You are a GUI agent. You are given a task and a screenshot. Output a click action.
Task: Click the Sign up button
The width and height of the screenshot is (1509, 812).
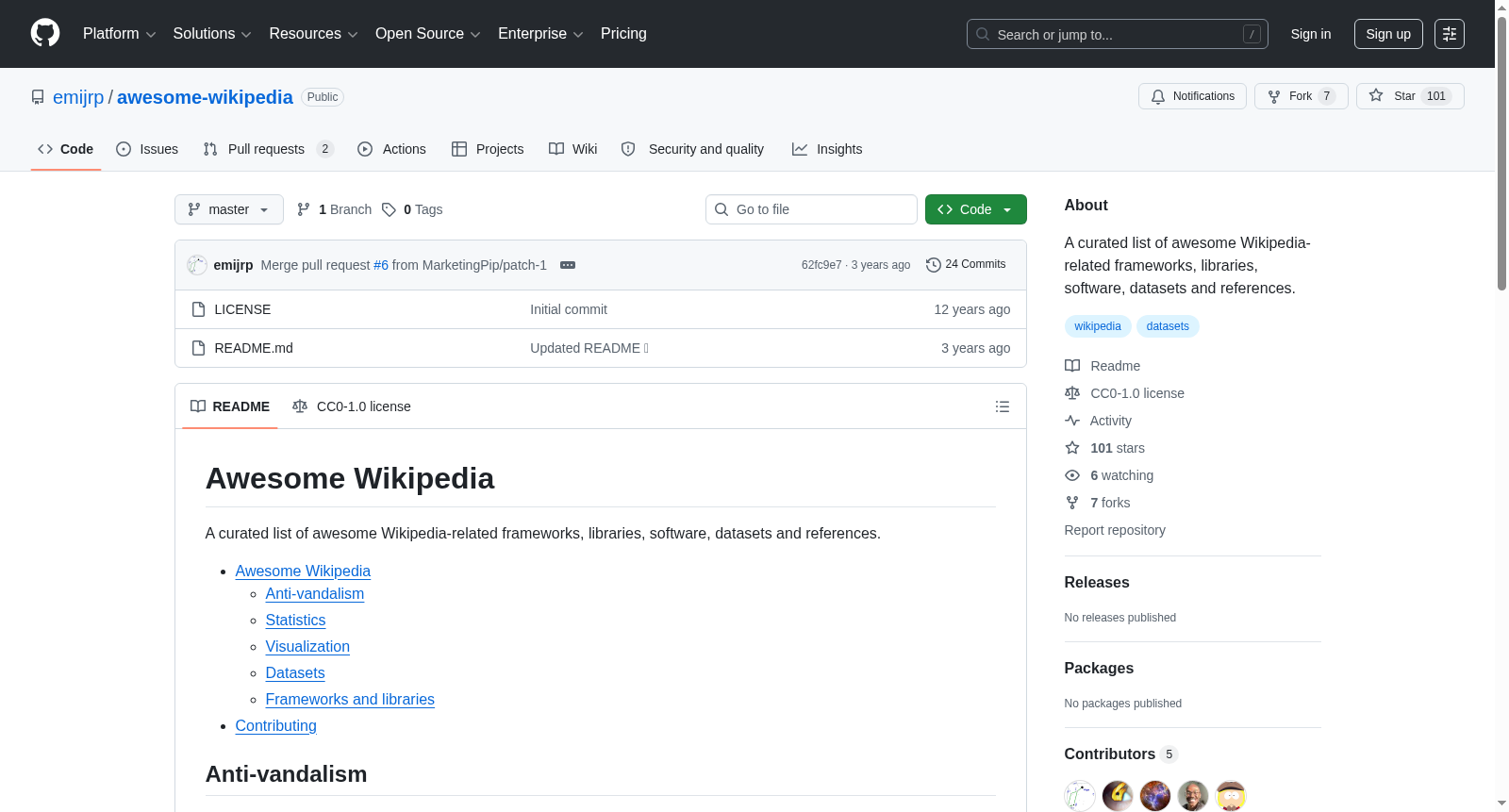click(x=1388, y=34)
